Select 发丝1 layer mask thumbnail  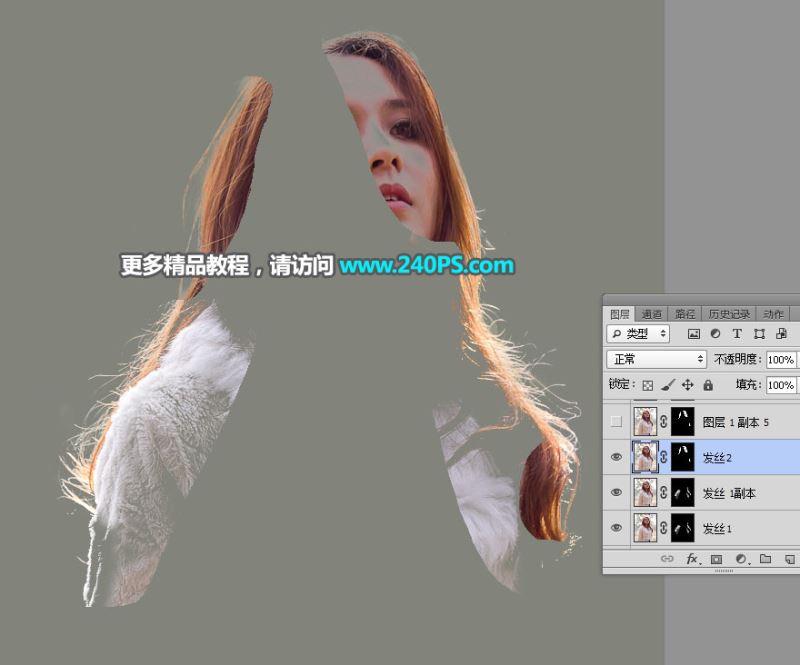683,527
